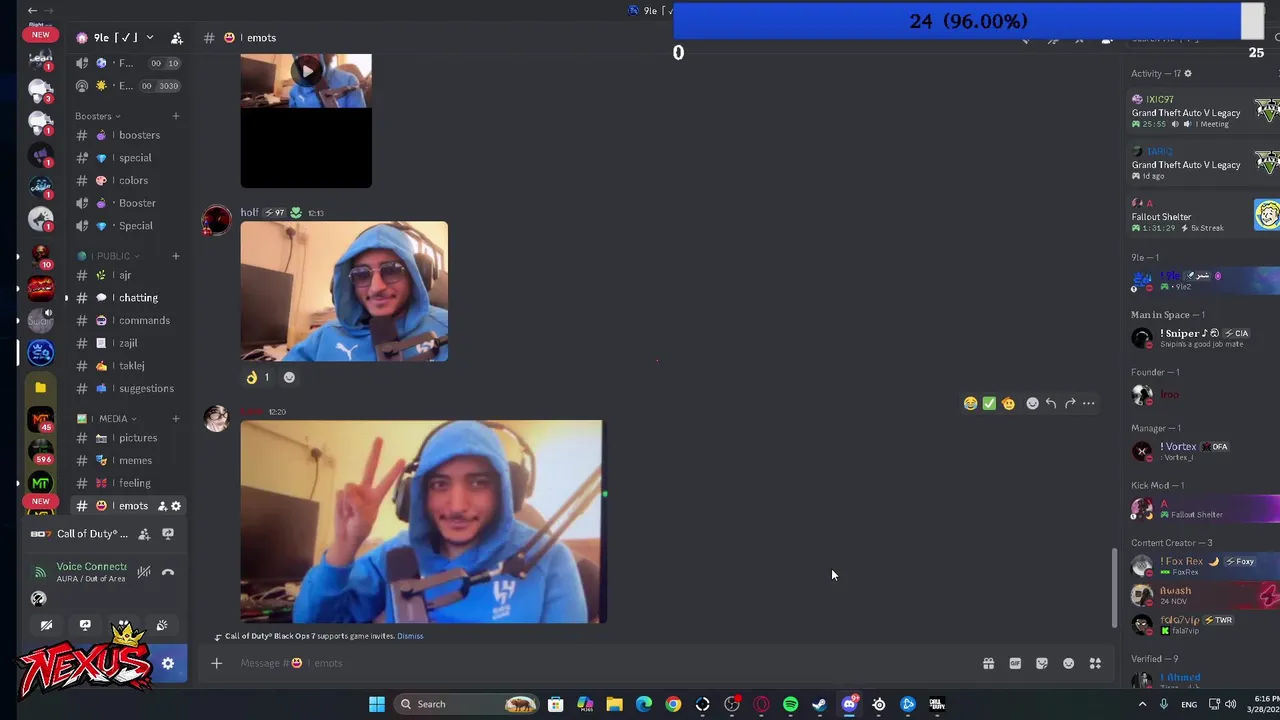Image resolution: width=1280 pixels, height=720 pixels.
Task: Open gift icon in message bar
Action: 988,663
